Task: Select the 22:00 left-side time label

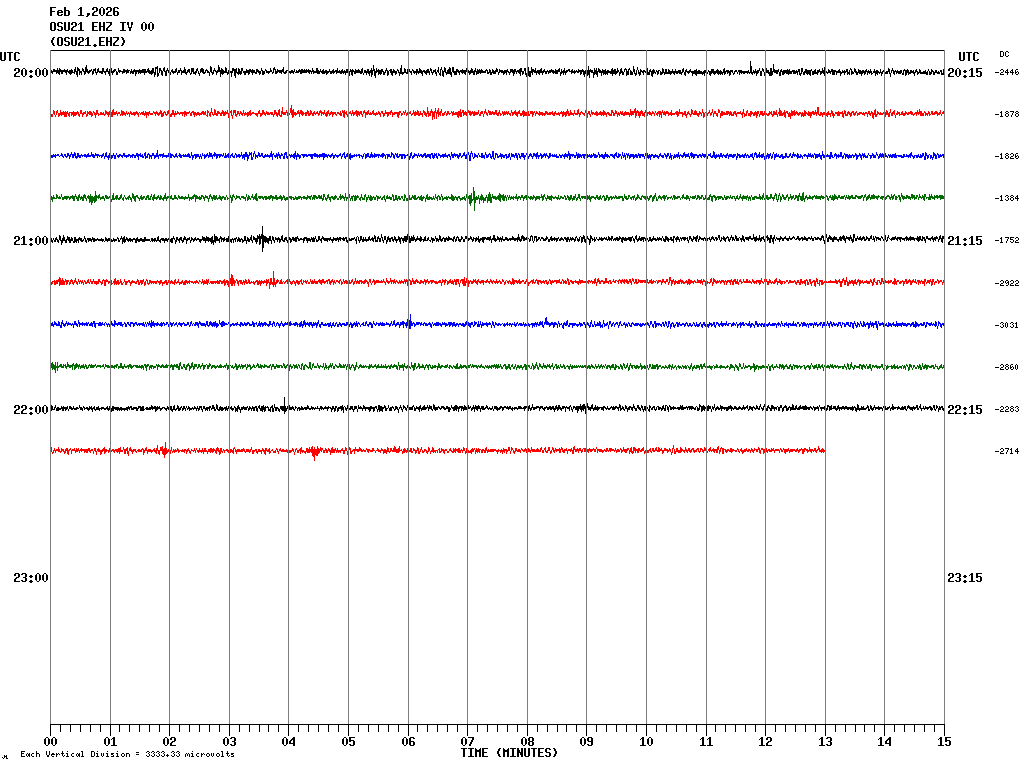Action: [x=30, y=410]
